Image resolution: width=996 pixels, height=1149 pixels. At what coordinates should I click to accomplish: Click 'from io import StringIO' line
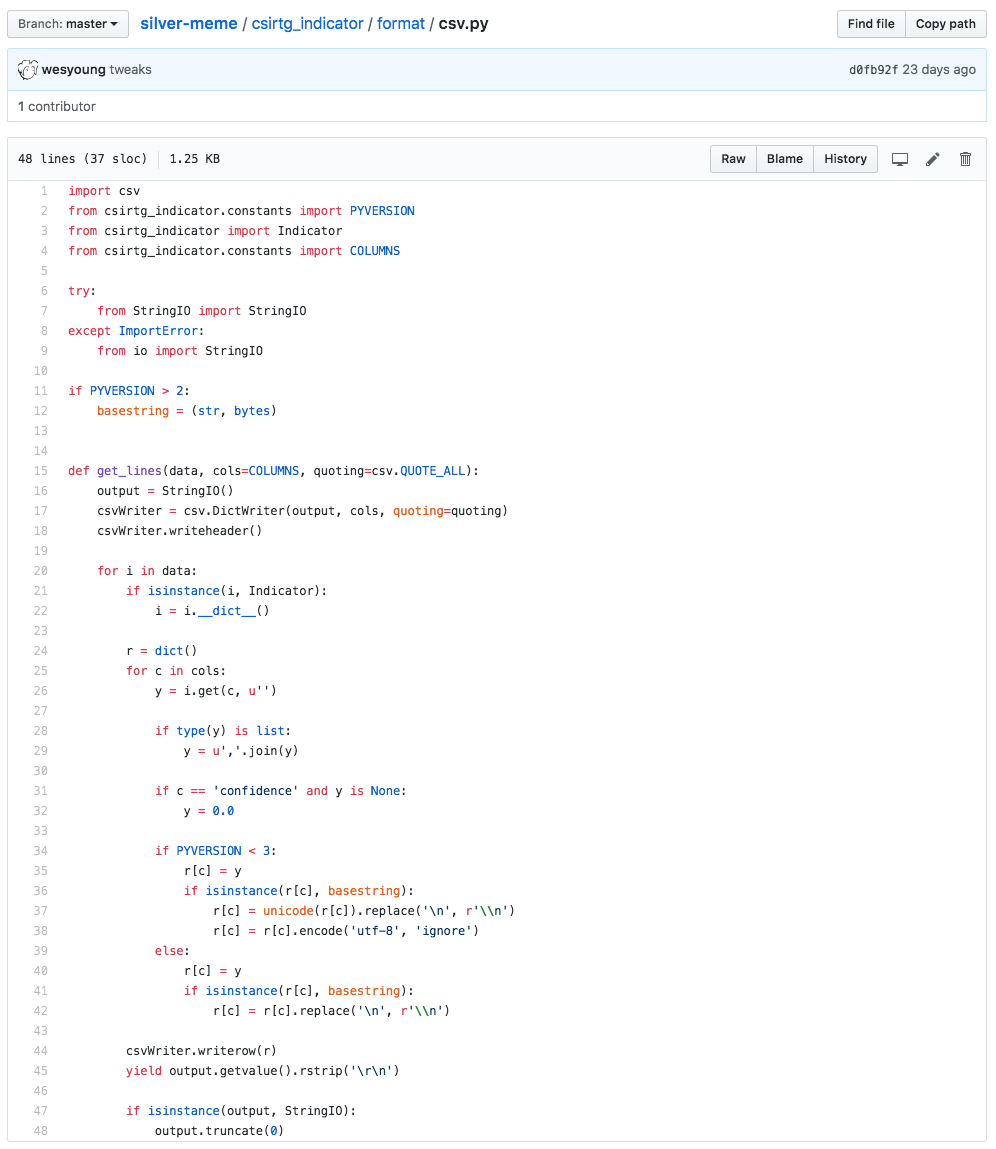180,351
